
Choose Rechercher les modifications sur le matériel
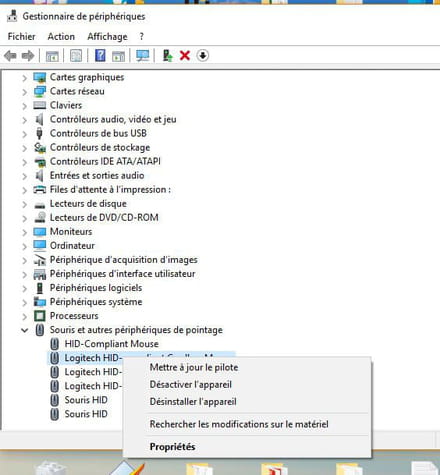239,424
